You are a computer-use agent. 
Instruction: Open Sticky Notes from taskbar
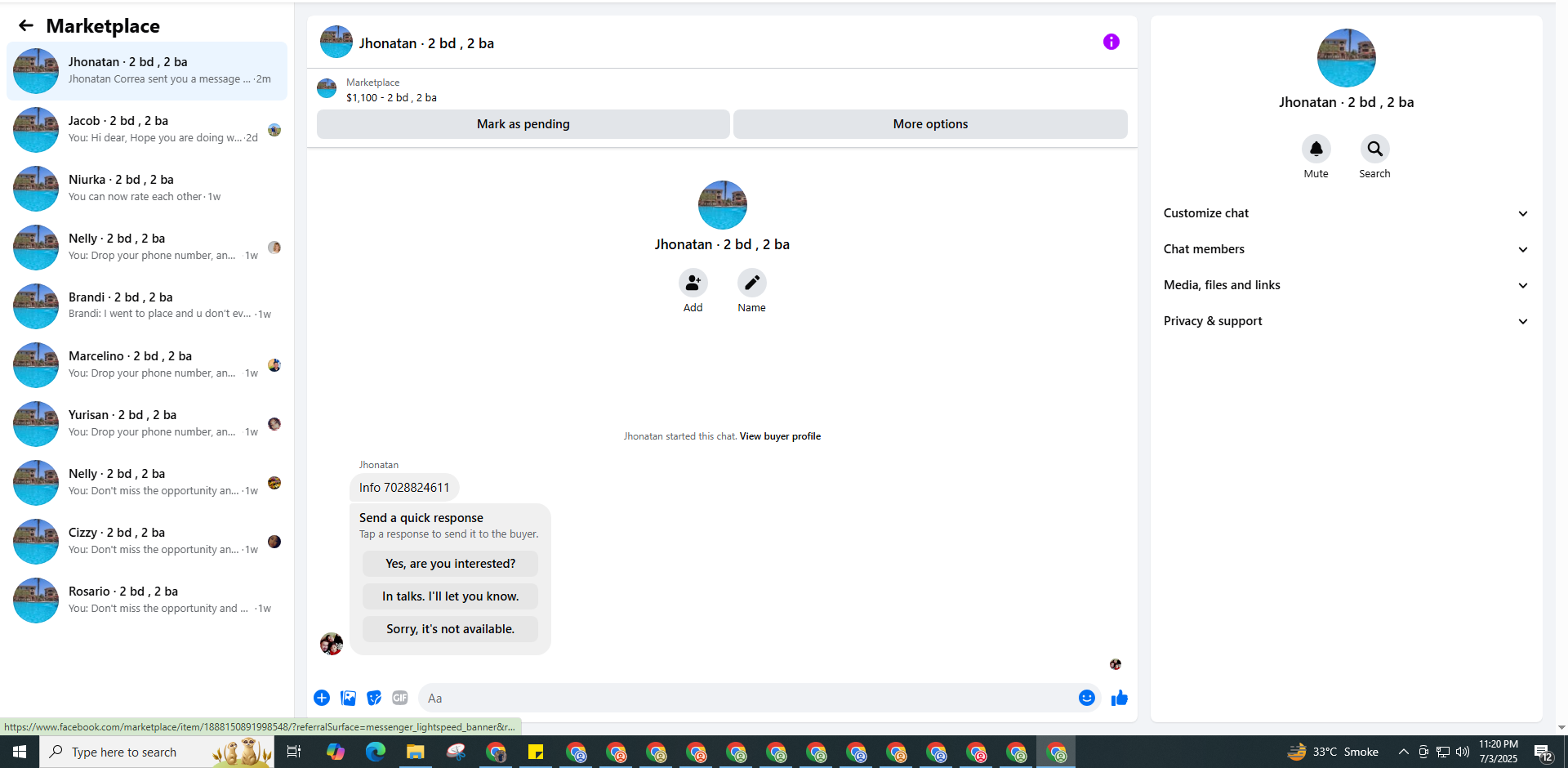click(536, 752)
